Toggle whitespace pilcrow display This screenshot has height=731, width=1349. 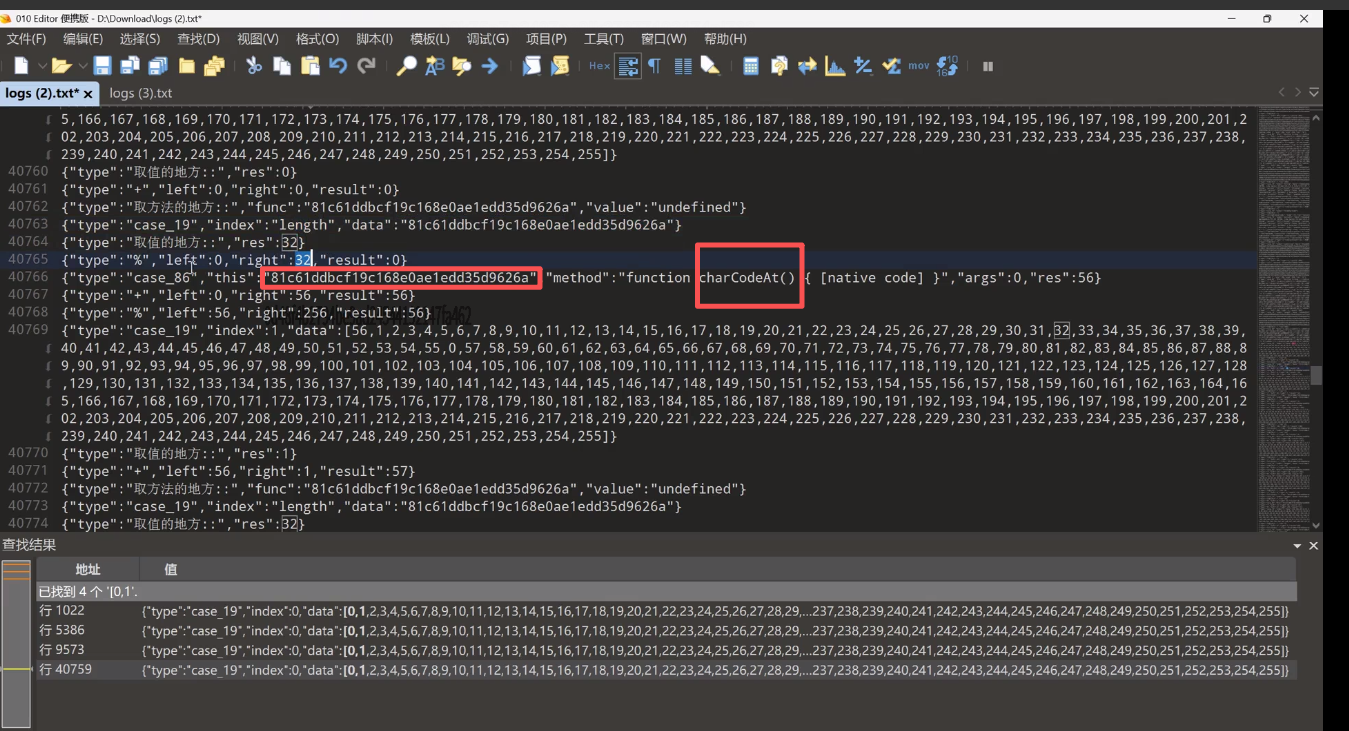[x=654, y=66]
